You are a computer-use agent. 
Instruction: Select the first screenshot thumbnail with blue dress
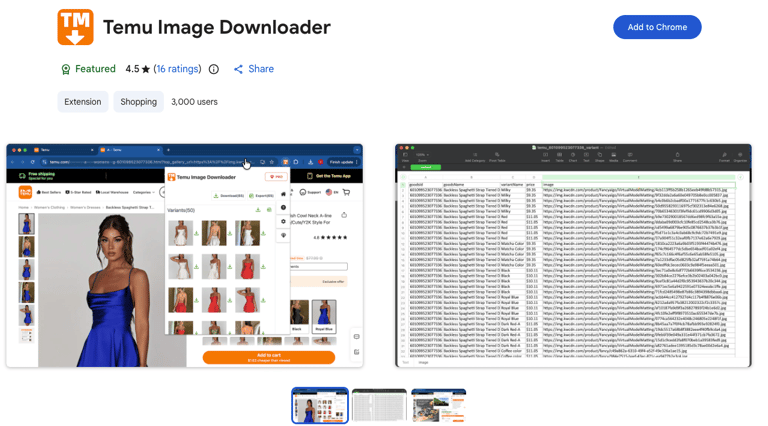320,406
